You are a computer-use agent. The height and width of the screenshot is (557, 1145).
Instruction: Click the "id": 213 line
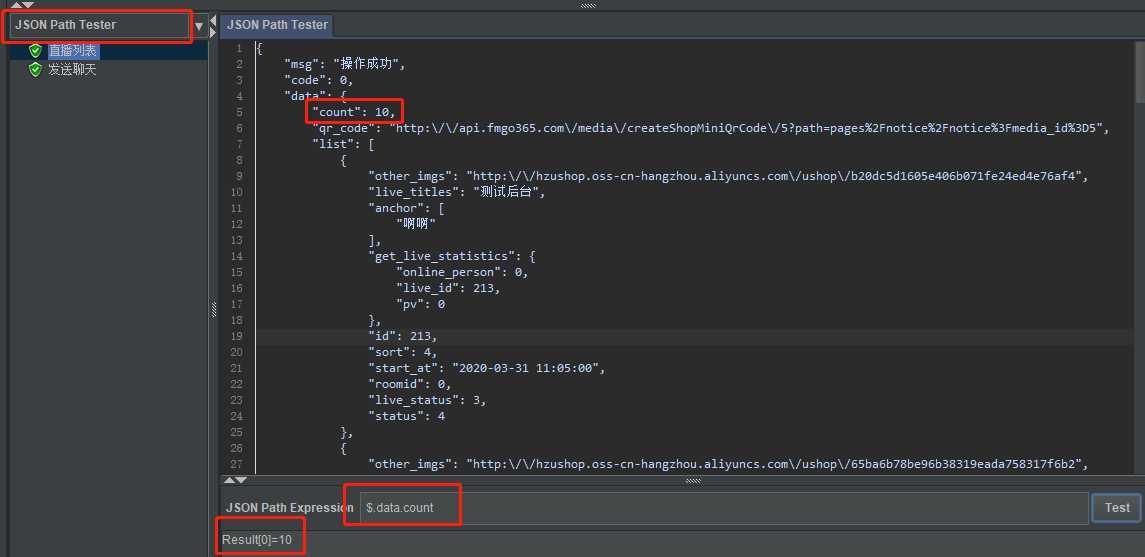coord(402,336)
